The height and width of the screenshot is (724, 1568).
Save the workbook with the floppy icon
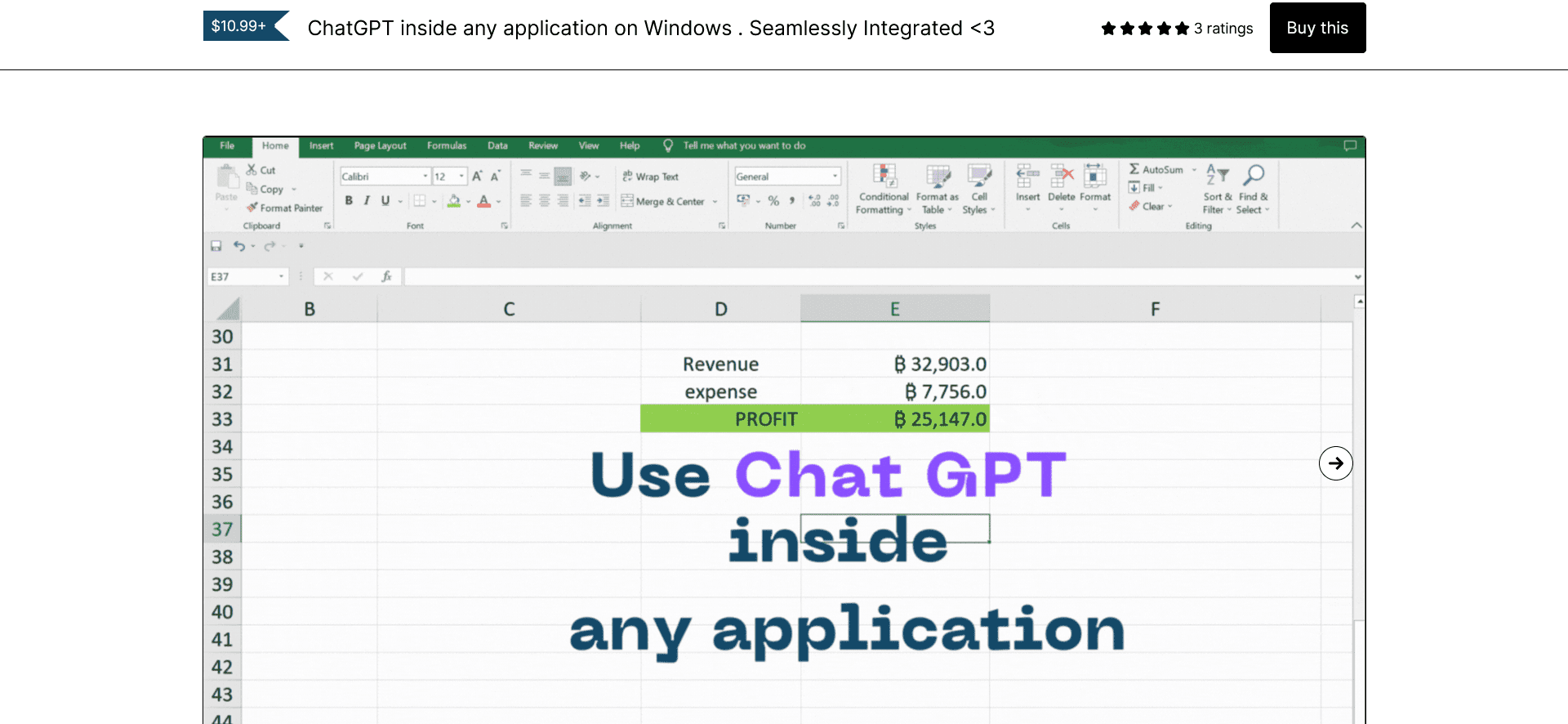click(x=216, y=246)
